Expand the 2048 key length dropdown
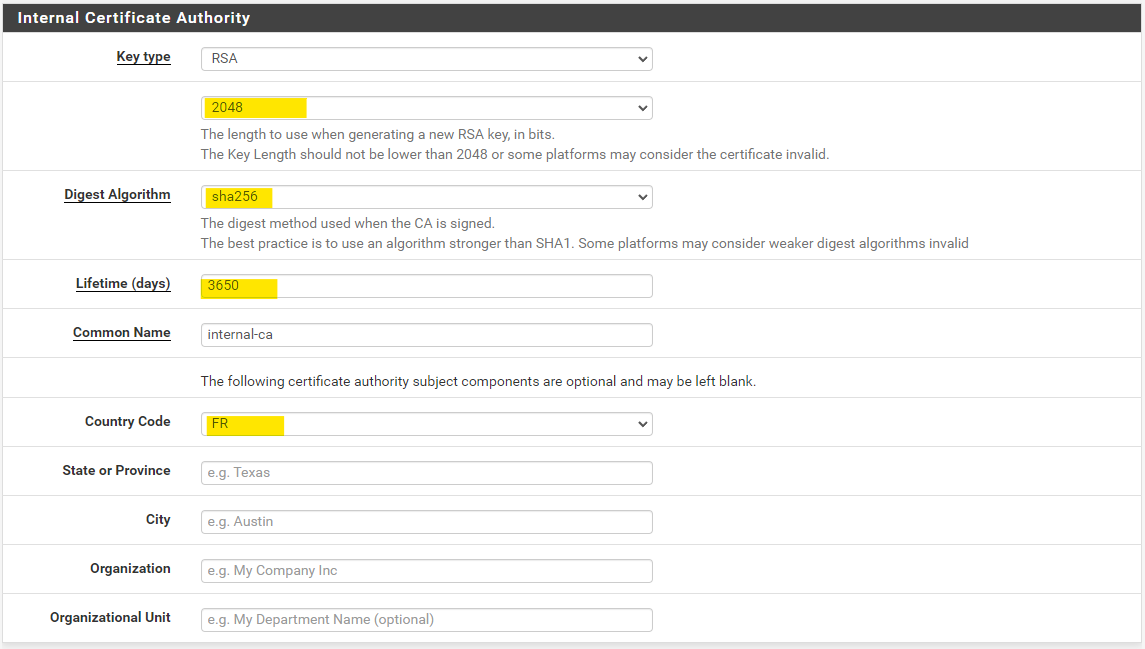 [x=426, y=108]
